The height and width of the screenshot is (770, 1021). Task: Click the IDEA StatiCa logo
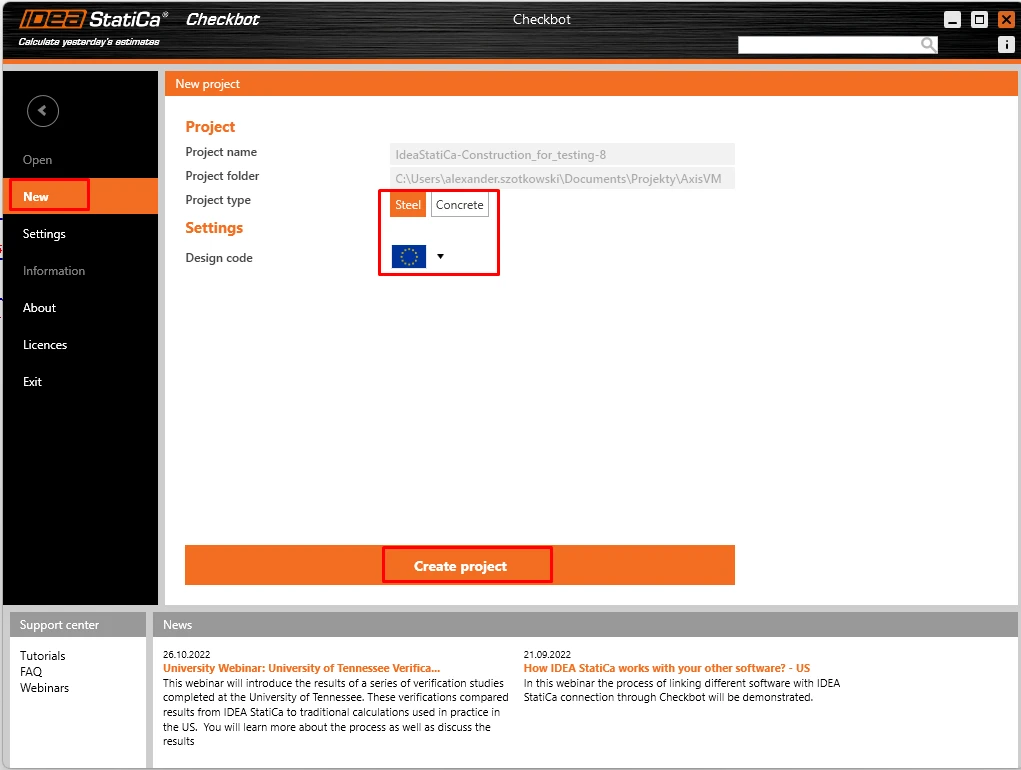click(x=93, y=20)
